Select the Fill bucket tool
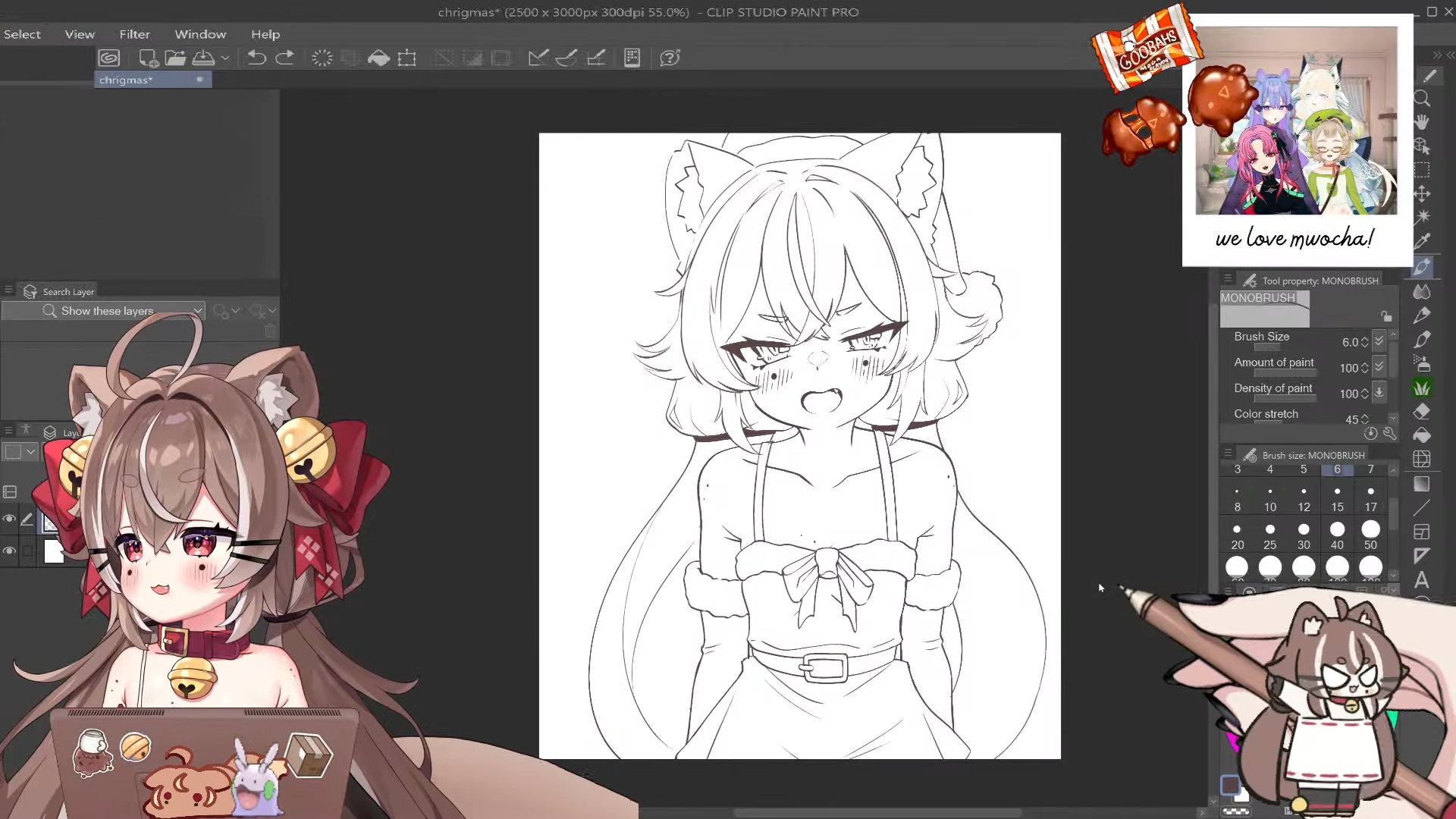 [1422, 435]
